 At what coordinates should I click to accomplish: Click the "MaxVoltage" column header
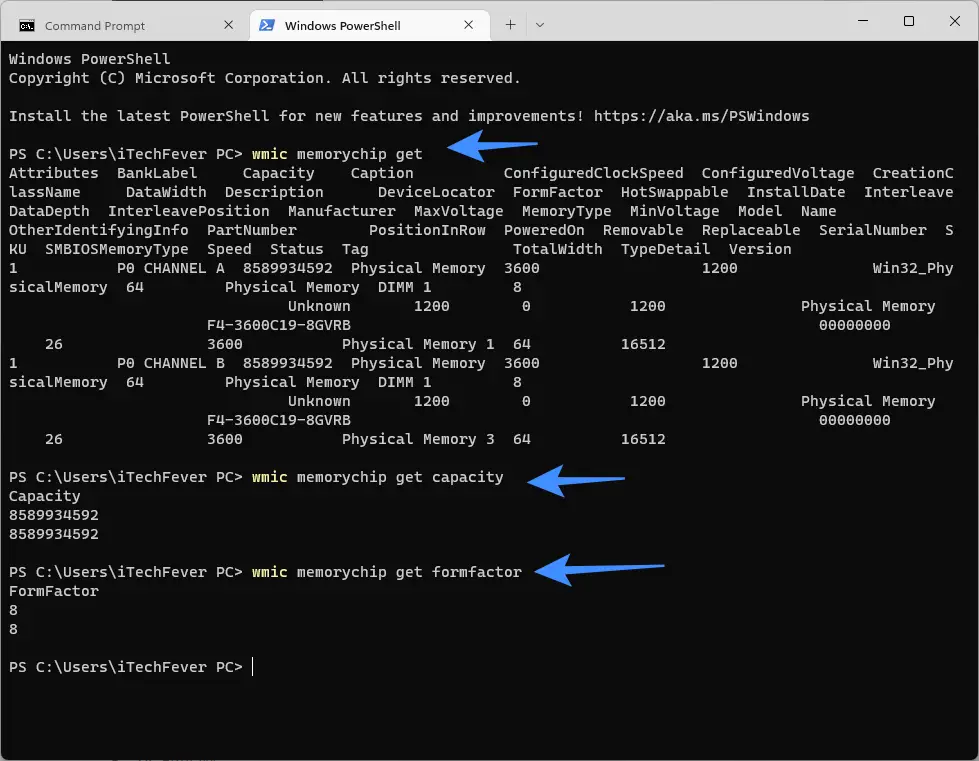(458, 211)
